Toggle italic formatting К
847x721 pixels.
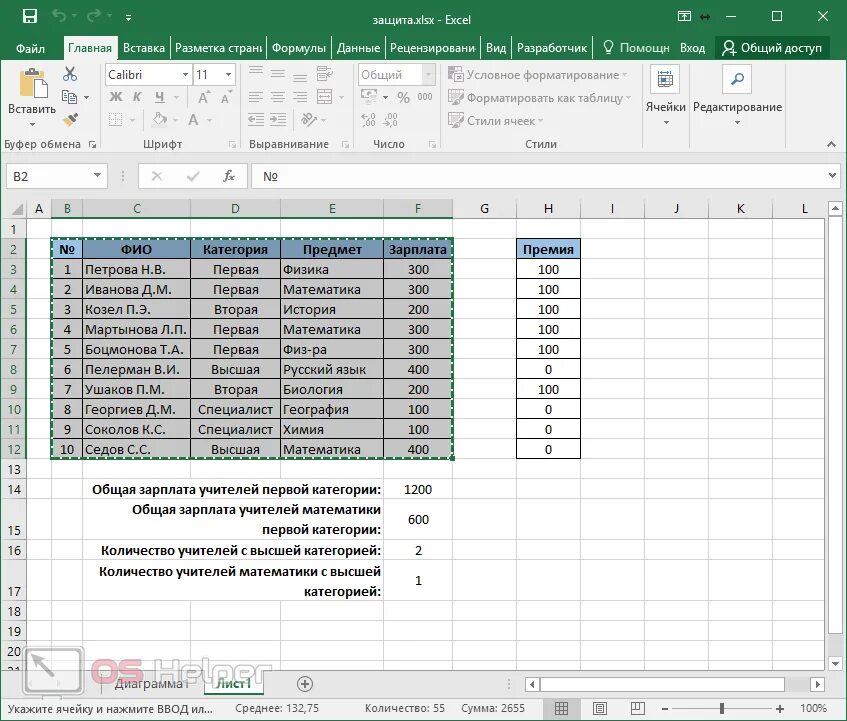tap(137, 97)
